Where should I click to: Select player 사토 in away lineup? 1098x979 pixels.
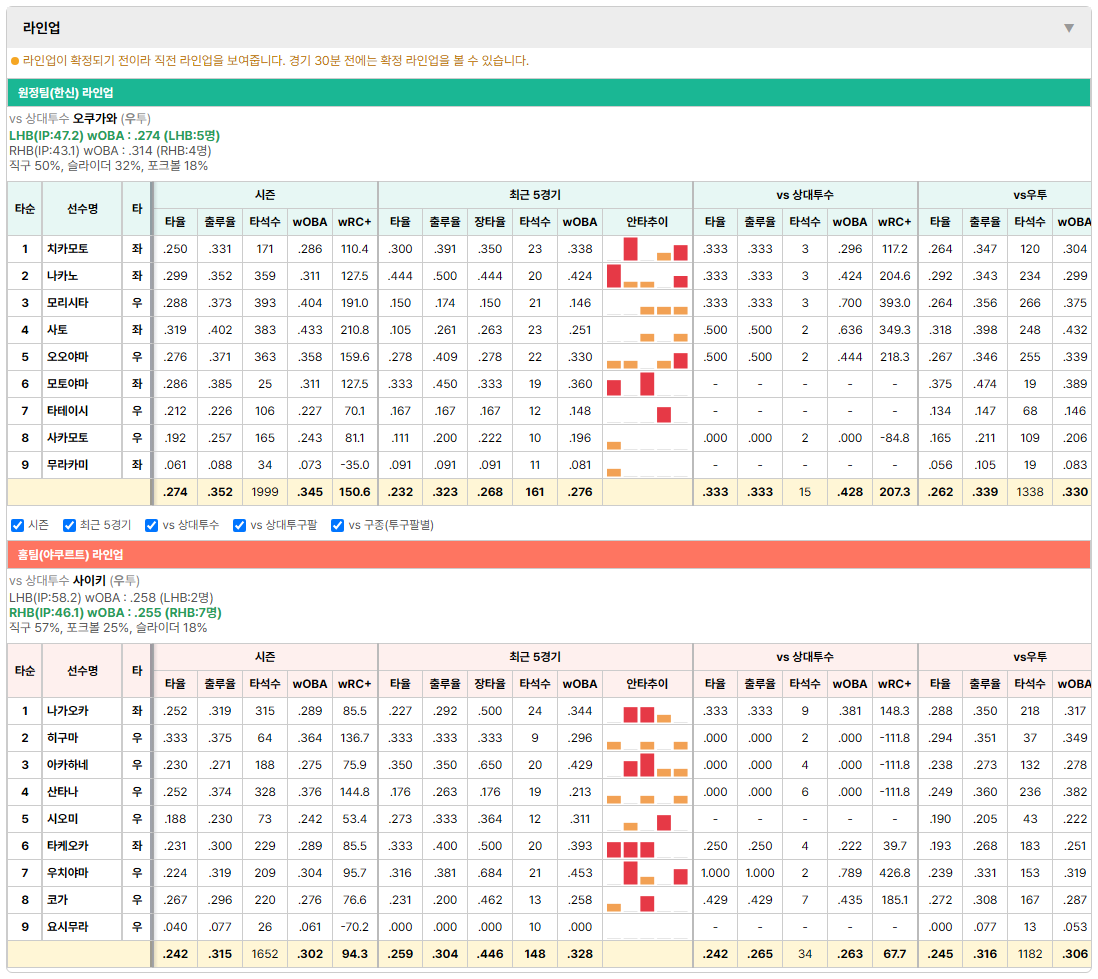[57, 330]
